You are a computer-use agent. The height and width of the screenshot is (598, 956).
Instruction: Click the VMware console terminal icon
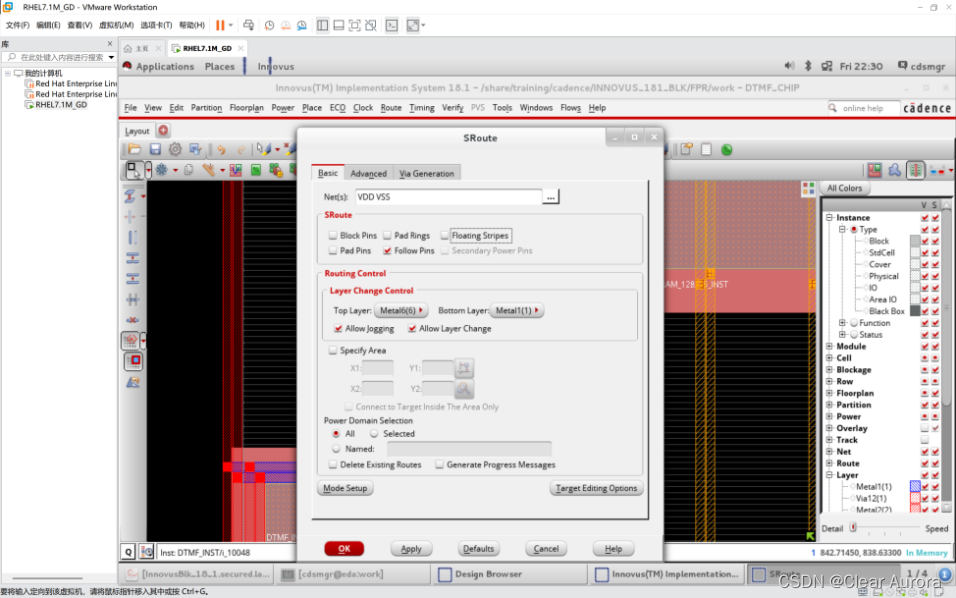click(391, 25)
